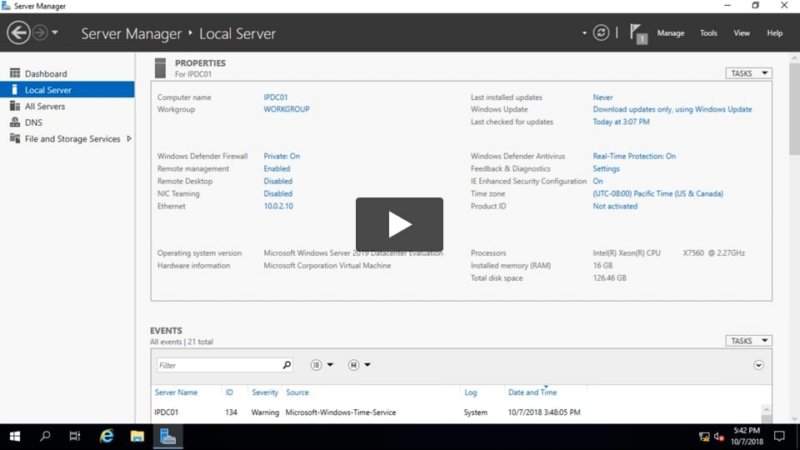This screenshot has width=800, height=450.
Task: Expand the events section chevron
Action: click(758, 365)
